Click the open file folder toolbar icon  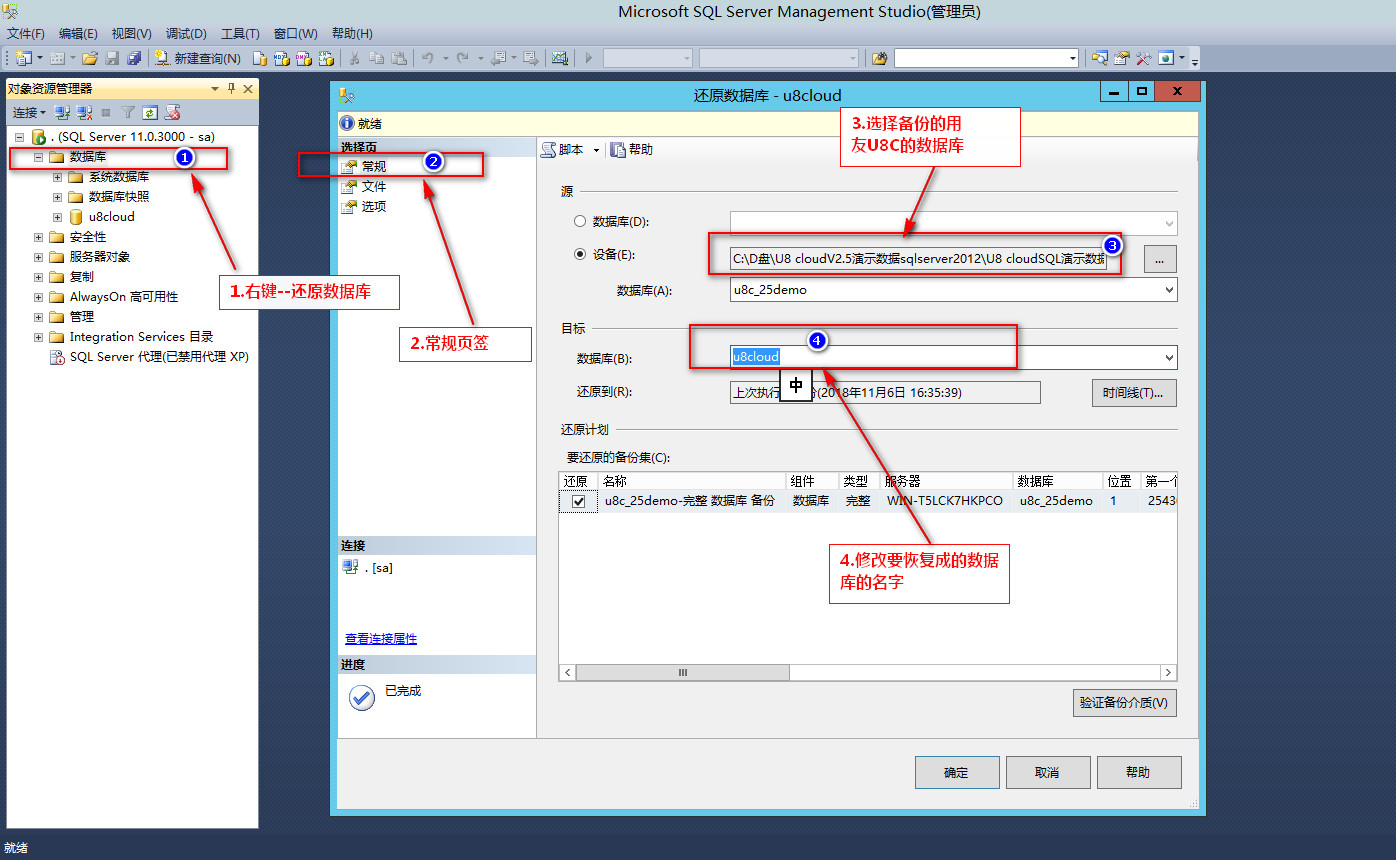90,58
